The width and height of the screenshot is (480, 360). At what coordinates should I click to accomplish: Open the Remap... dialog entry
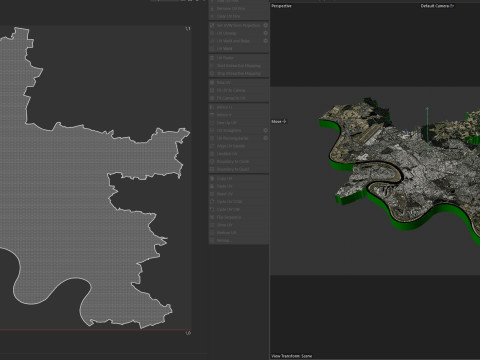pos(238,240)
